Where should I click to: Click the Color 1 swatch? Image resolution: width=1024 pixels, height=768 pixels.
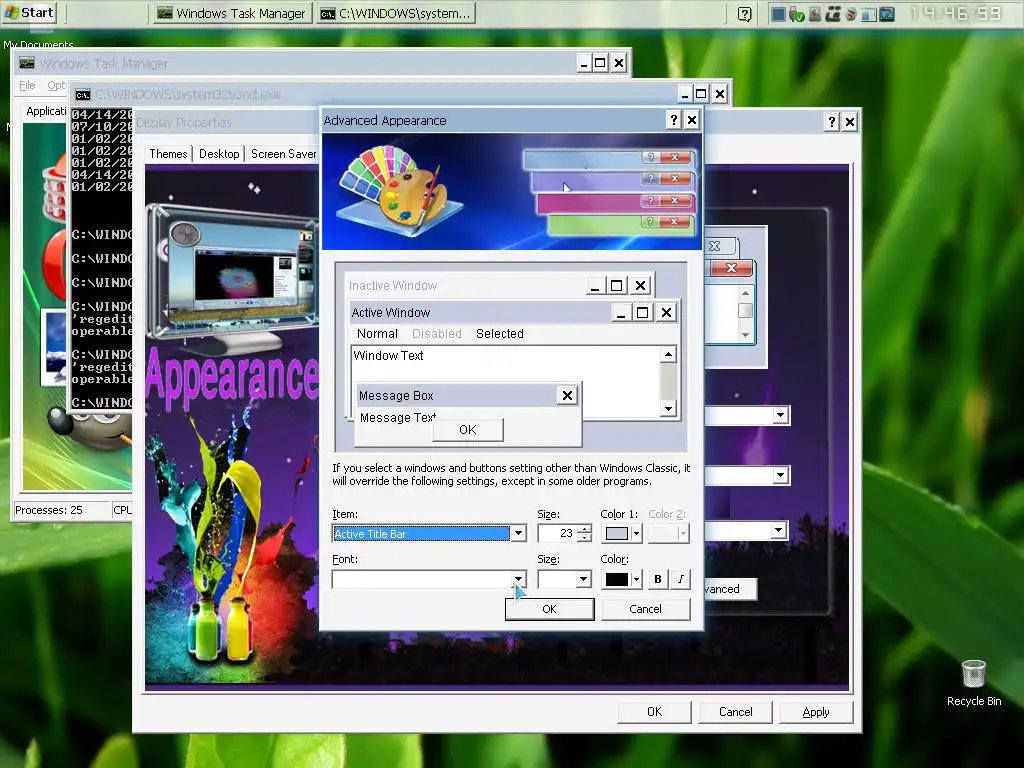coord(616,534)
